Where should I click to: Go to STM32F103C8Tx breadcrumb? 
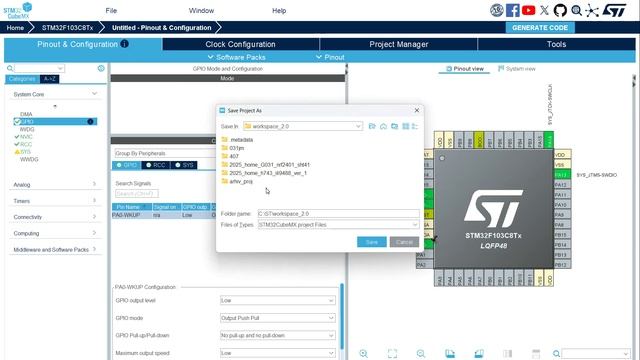tap(67, 28)
